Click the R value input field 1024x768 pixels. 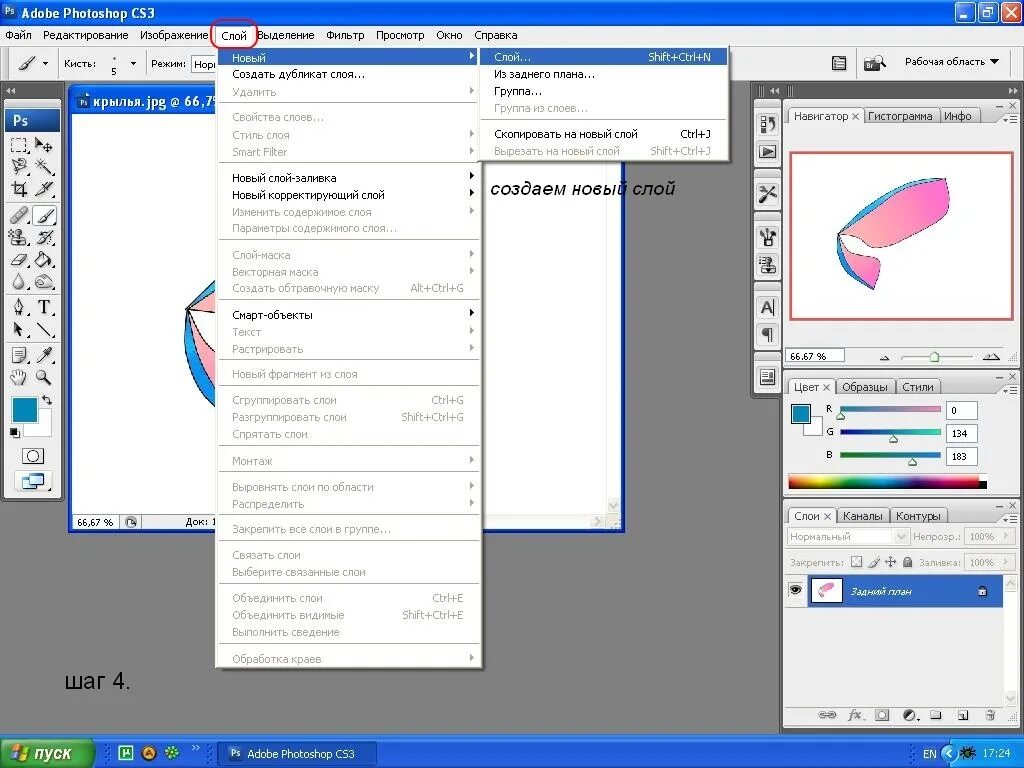pos(961,410)
